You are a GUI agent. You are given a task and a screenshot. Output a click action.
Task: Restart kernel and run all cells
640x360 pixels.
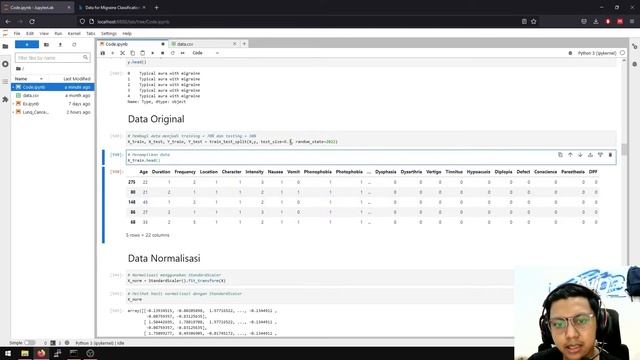(182, 53)
